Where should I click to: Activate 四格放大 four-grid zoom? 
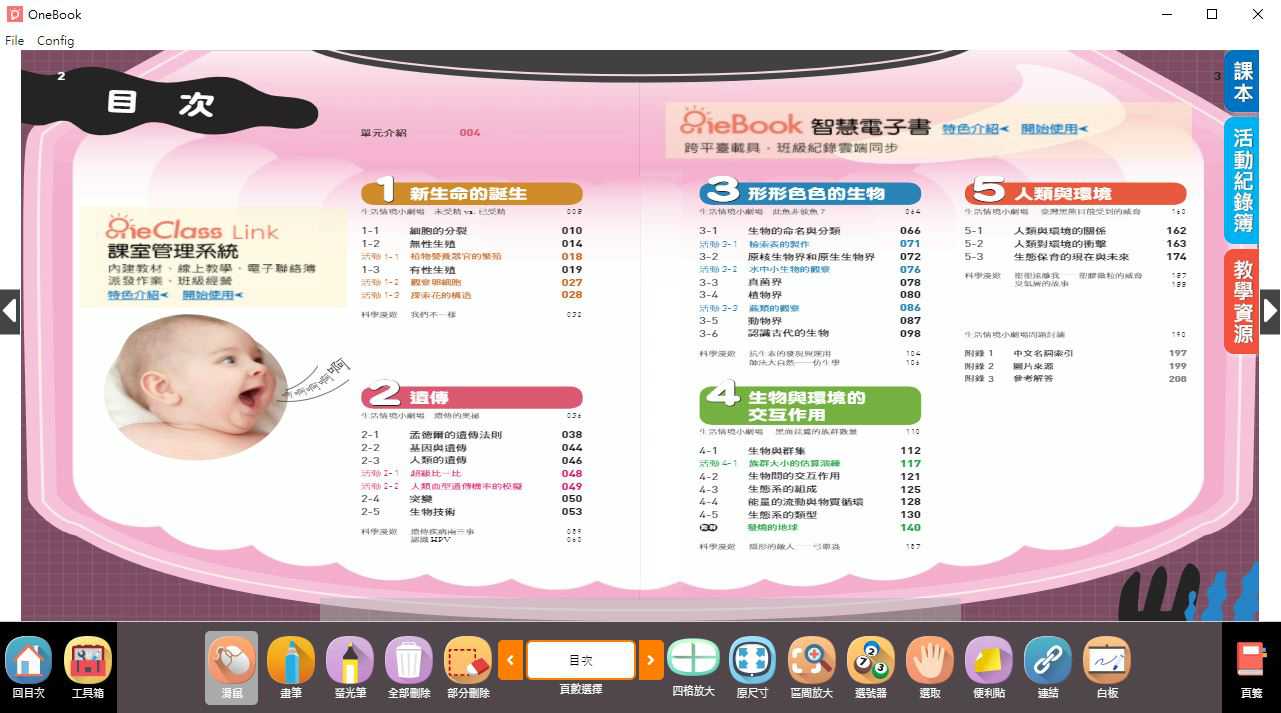point(693,667)
